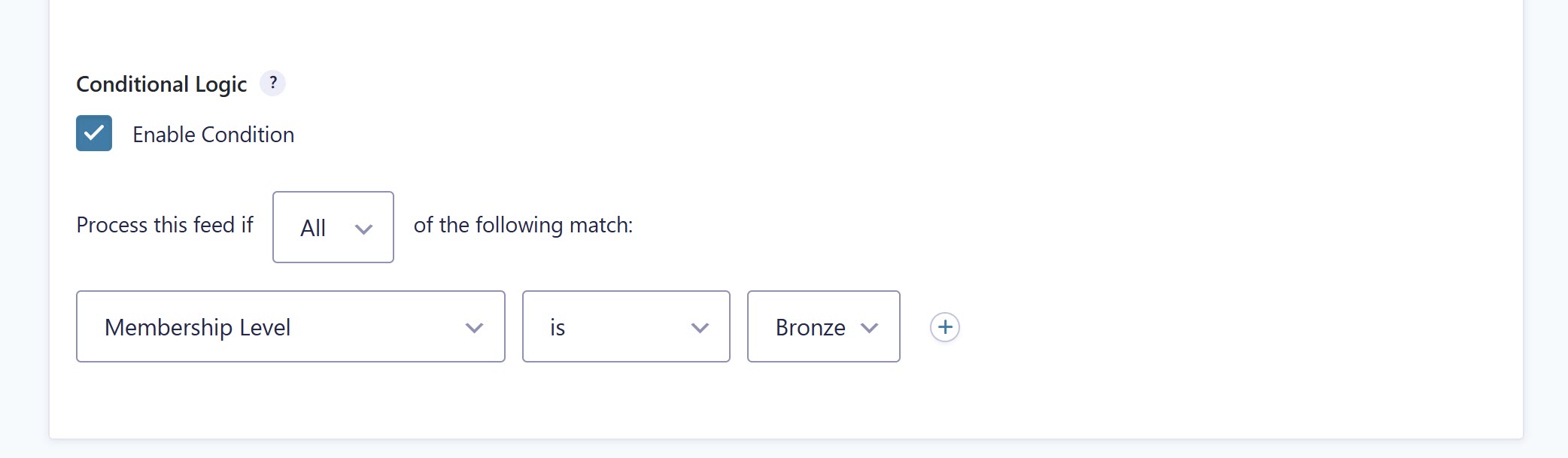Screen dimensions: 1568x458
Task: Open the Membership Level field dropdown
Action: point(290,326)
